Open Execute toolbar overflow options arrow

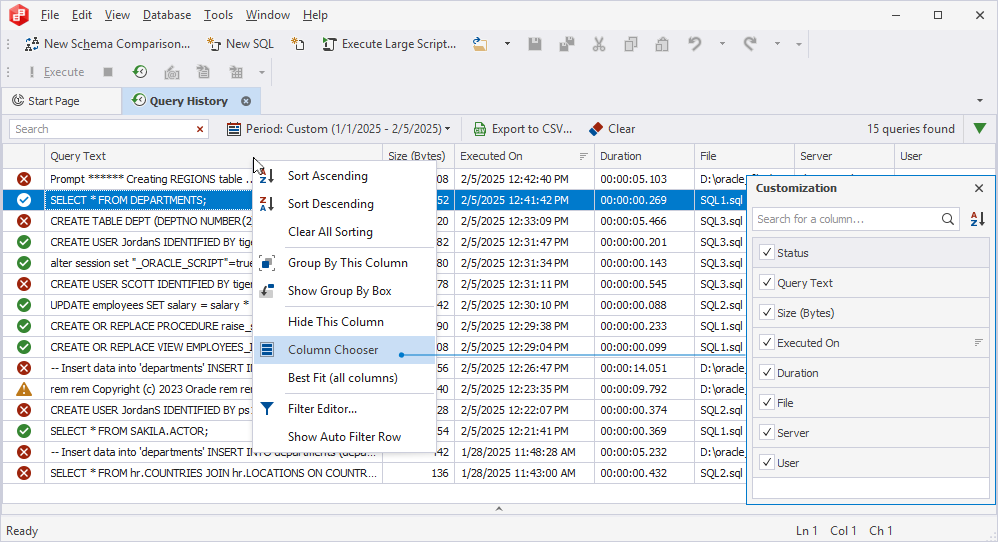(x=262, y=73)
